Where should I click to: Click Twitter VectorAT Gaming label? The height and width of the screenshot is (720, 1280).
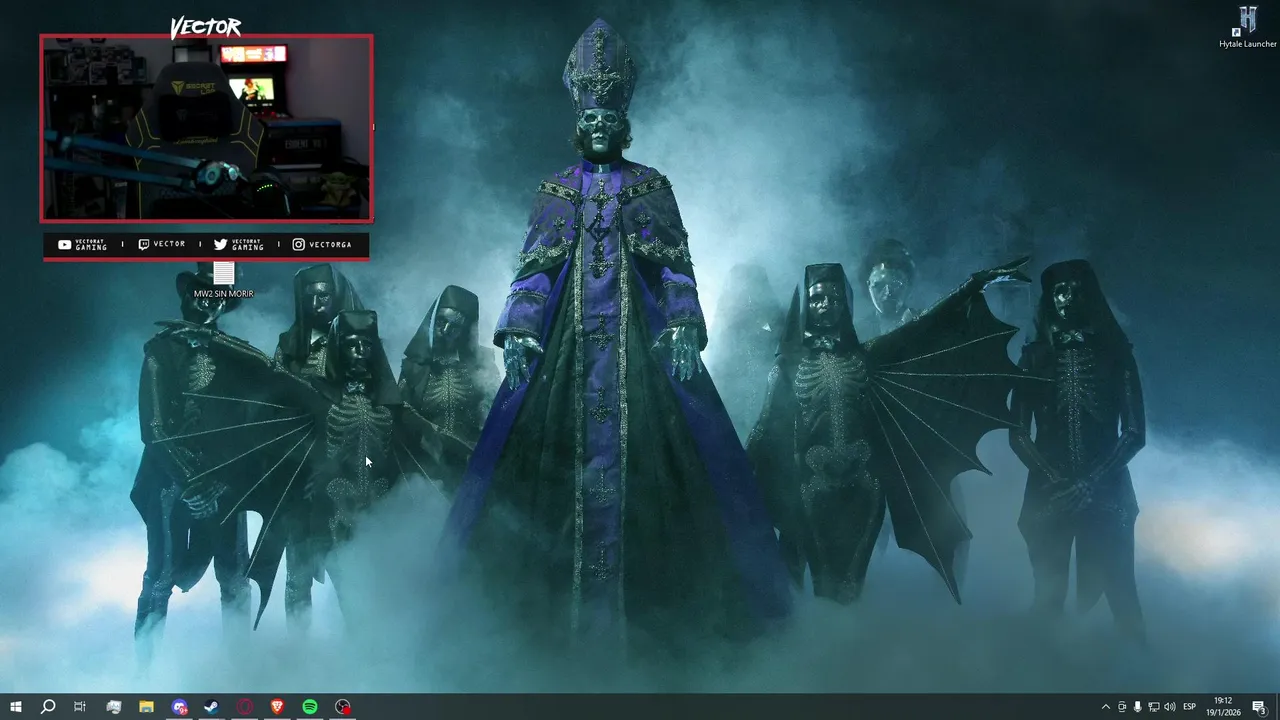(x=239, y=245)
